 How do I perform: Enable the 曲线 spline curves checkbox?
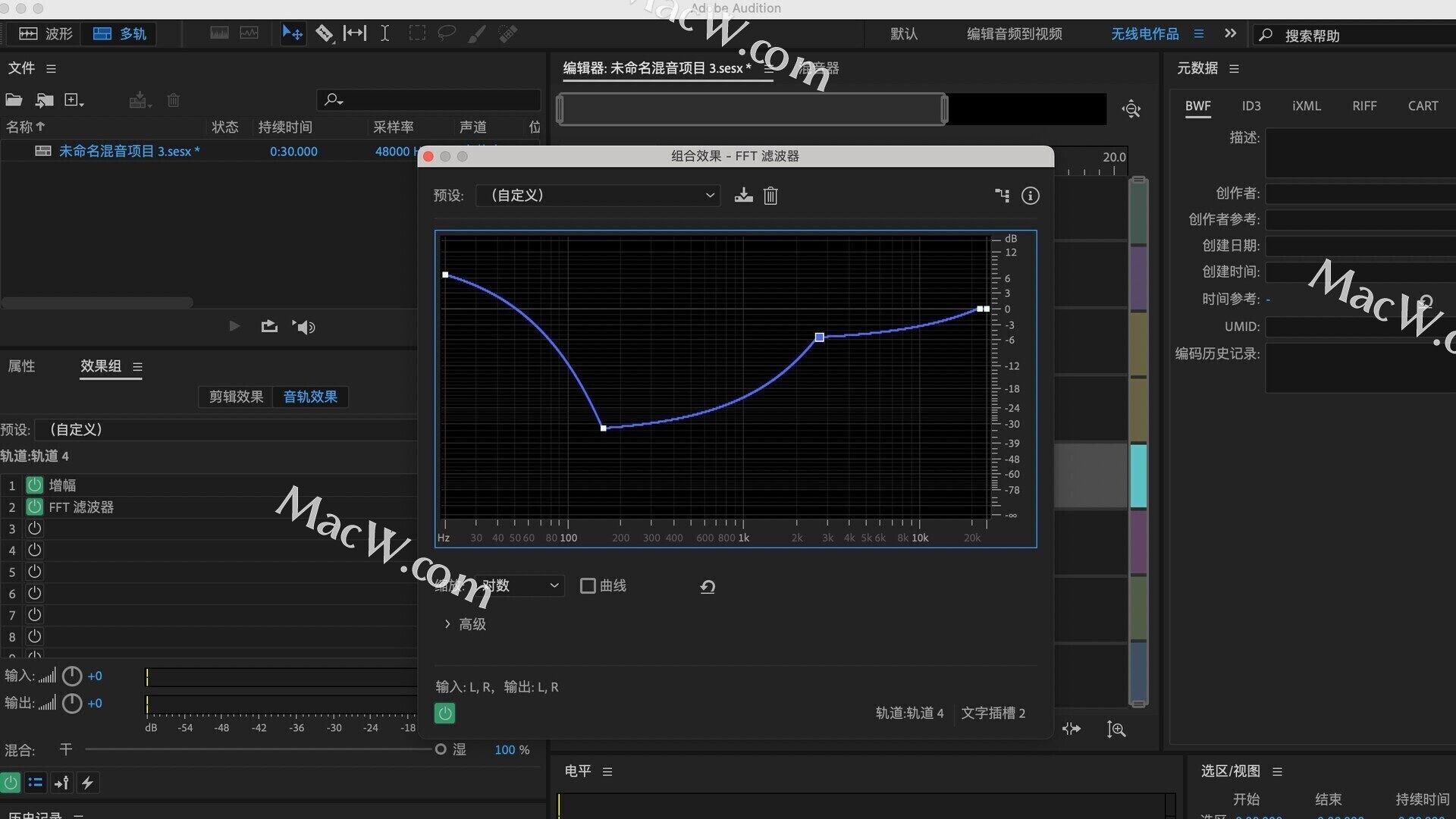coord(588,585)
